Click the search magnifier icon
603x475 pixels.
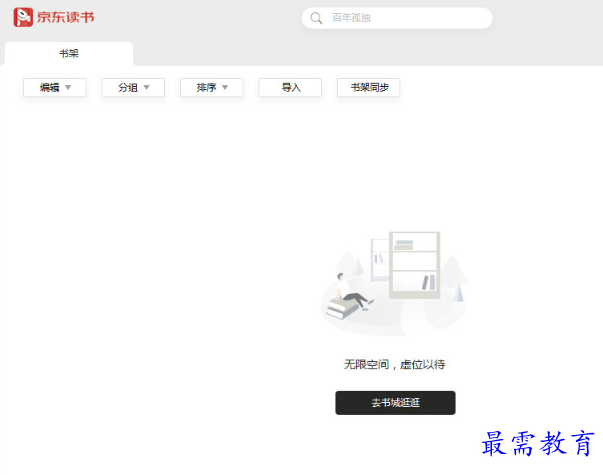pos(316,18)
